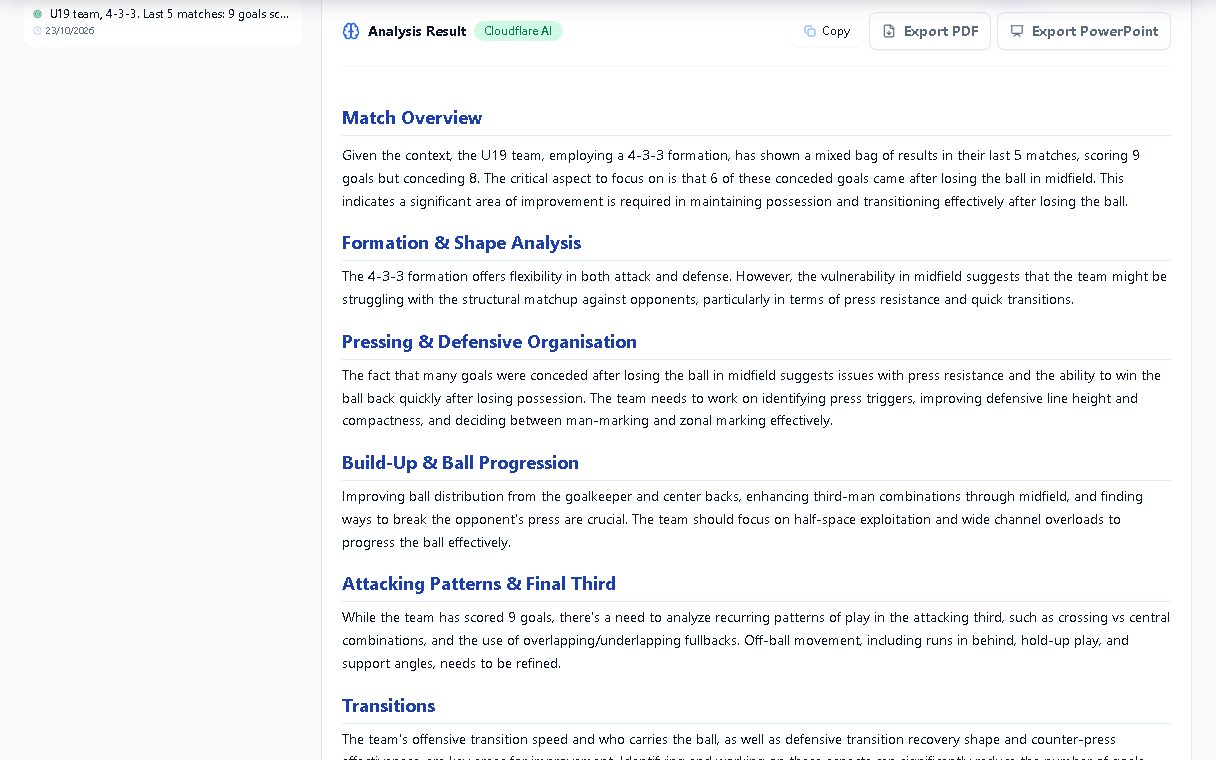The height and width of the screenshot is (760, 1216).
Task: Click the Analysis Result title
Action: point(417,31)
